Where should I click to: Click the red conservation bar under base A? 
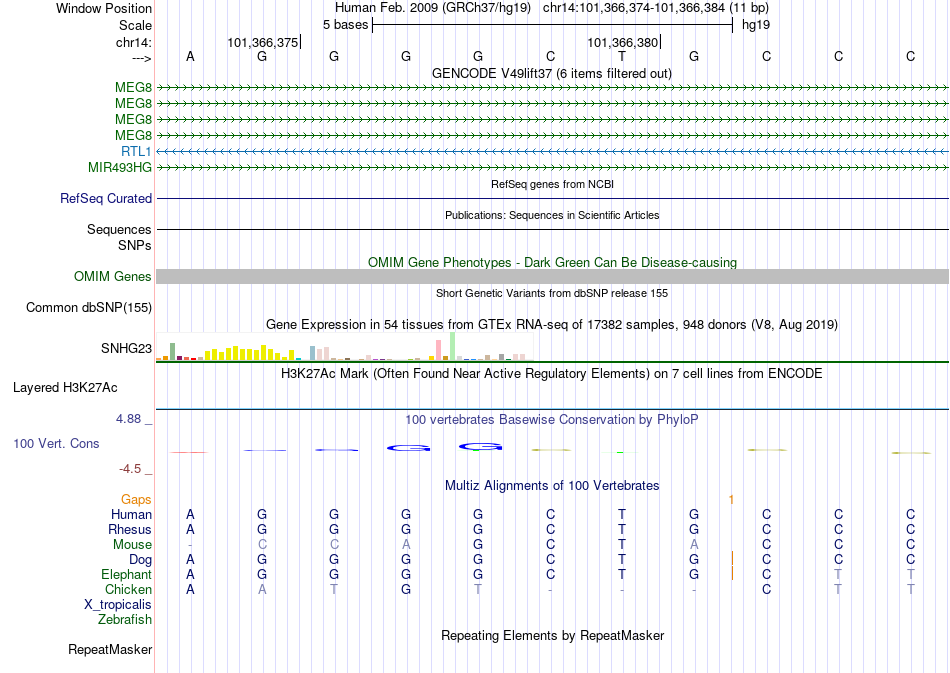(x=189, y=452)
